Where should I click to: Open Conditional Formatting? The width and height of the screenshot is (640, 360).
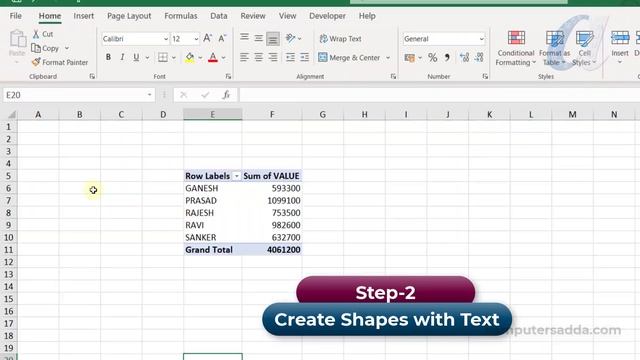click(516, 48)
